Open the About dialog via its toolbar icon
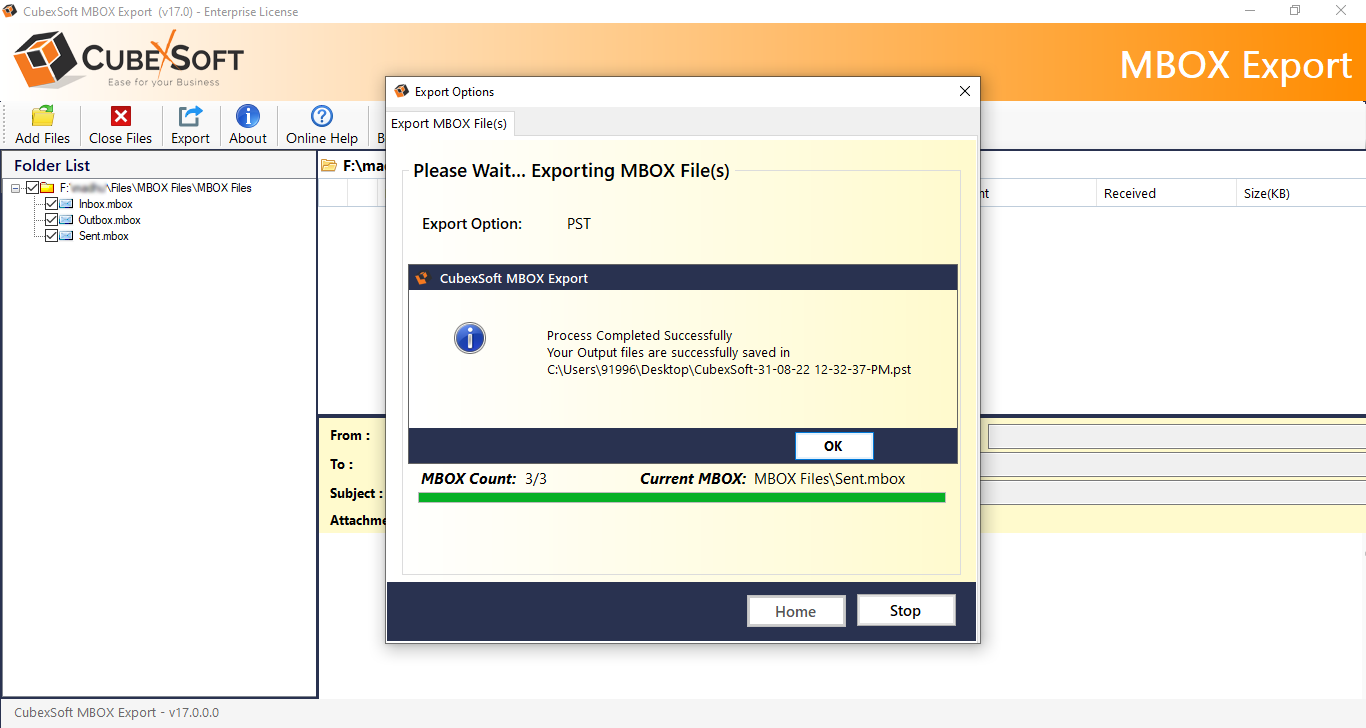1366x728 pixels. [247, 117]
